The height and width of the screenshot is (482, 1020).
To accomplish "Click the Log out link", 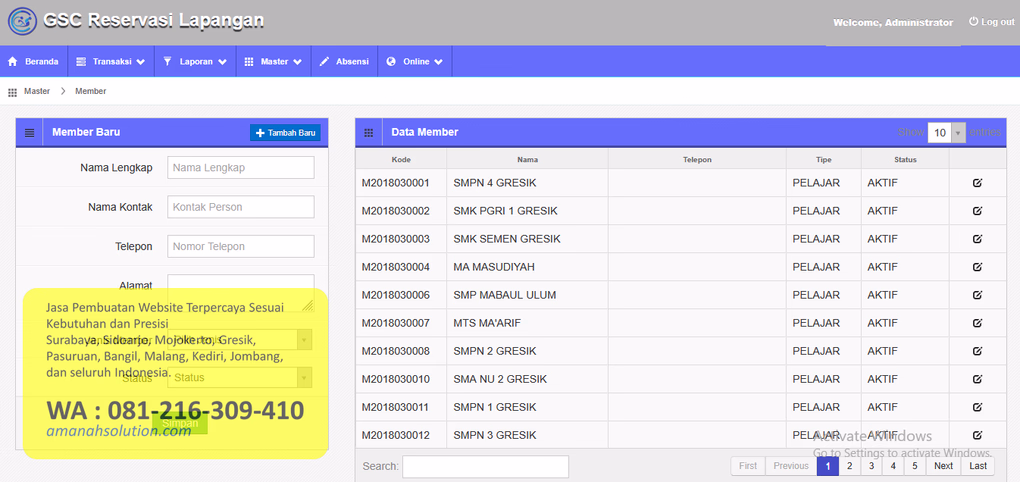I will (x=991, y=21).
